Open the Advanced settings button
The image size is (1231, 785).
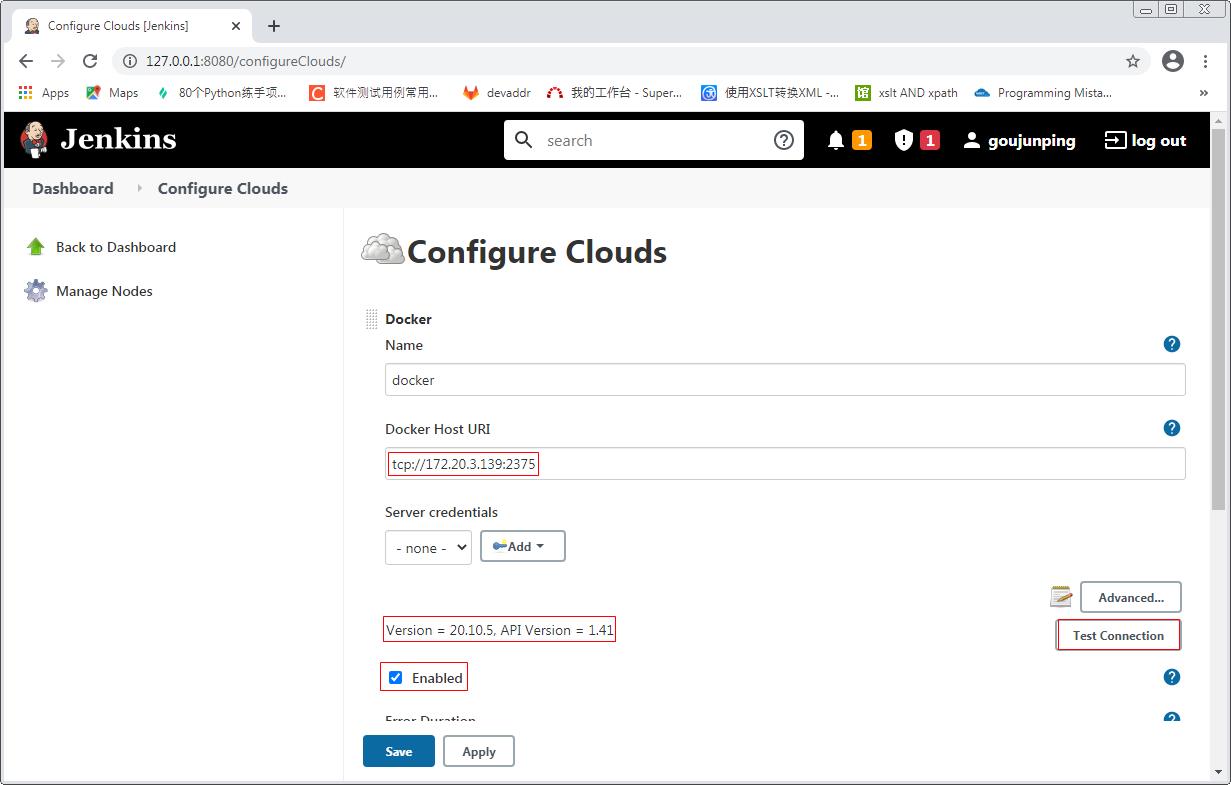pos(1131,597)
